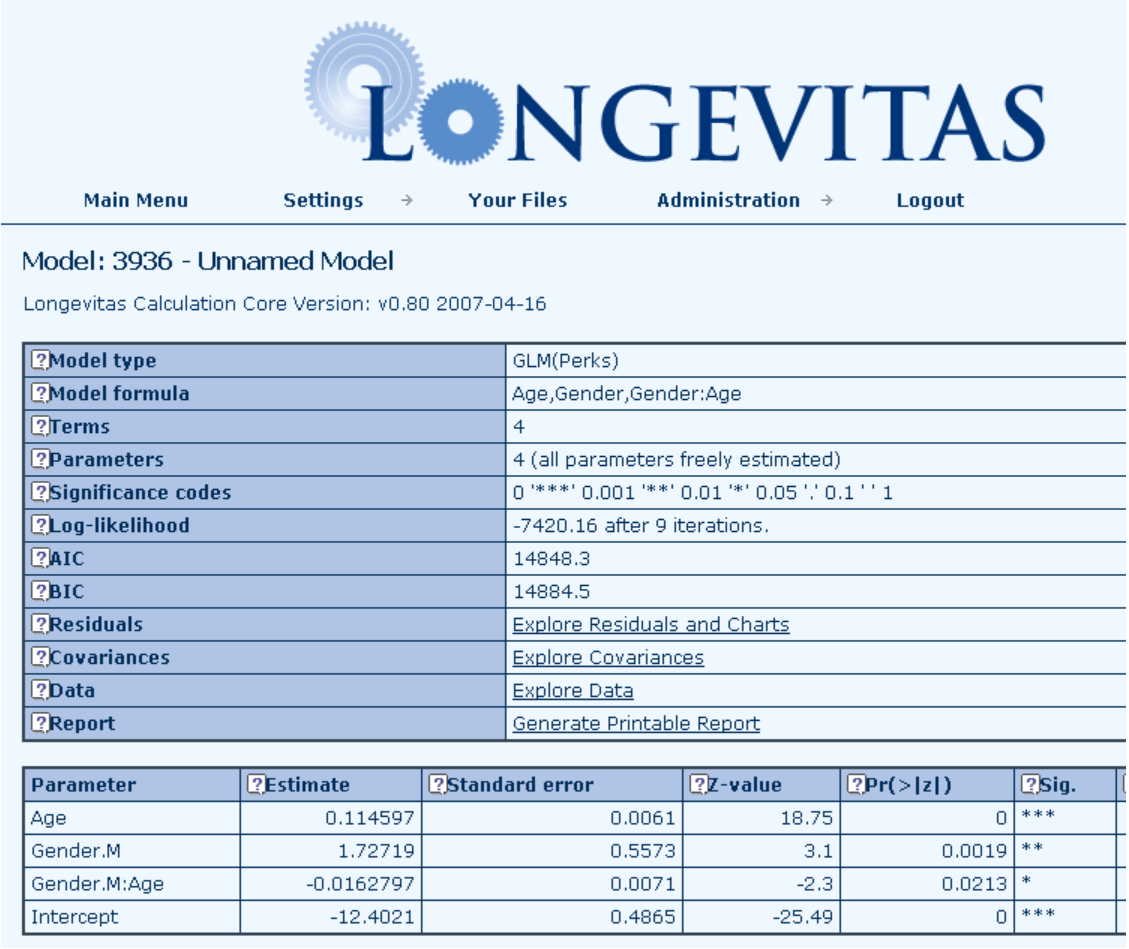Click the Age parameter row label

[49, 818]
